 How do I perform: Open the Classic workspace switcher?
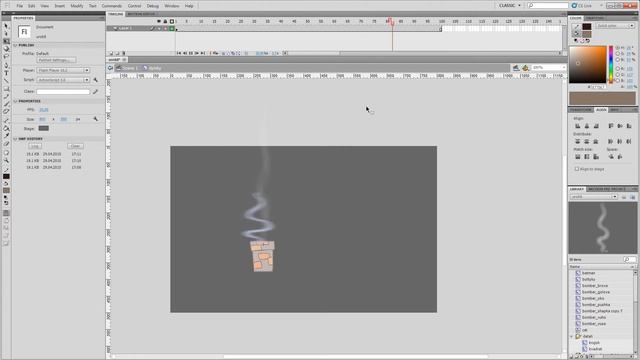(x=509, y=6)
